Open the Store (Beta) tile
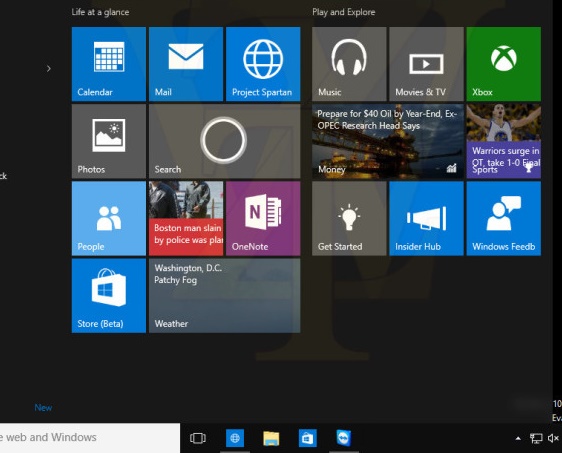 (109, 296)
